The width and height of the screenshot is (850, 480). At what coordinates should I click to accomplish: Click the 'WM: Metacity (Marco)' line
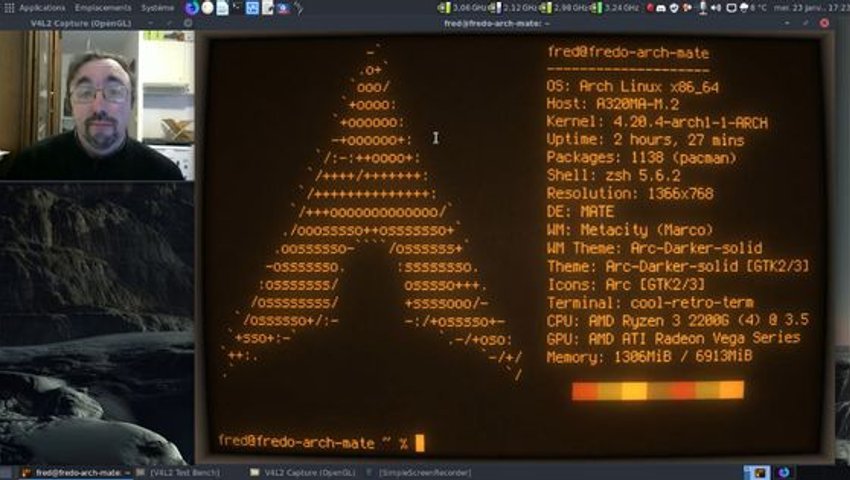click(x=630, y=230)
